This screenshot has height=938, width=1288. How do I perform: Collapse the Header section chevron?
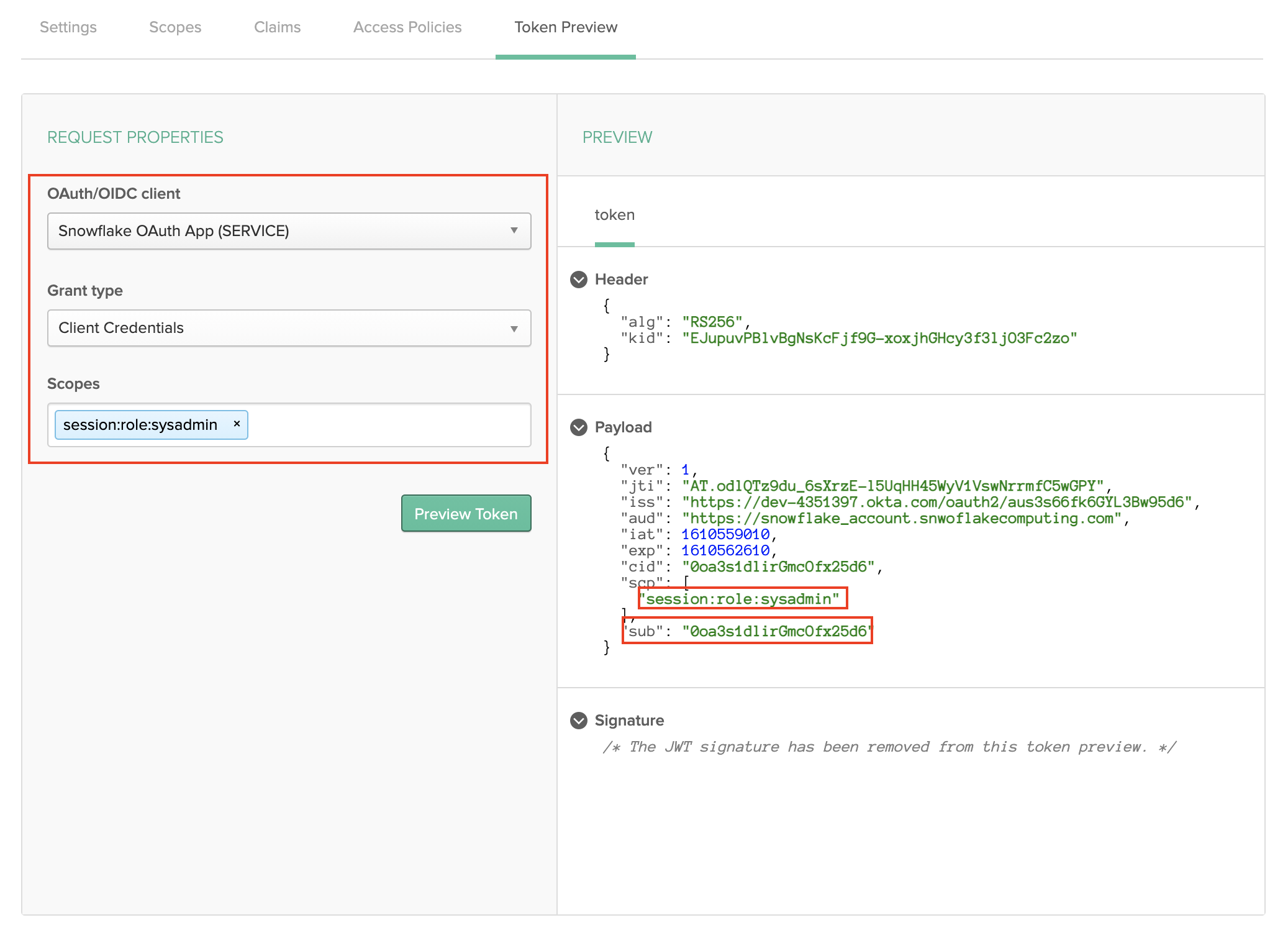(x=578, y=280)
